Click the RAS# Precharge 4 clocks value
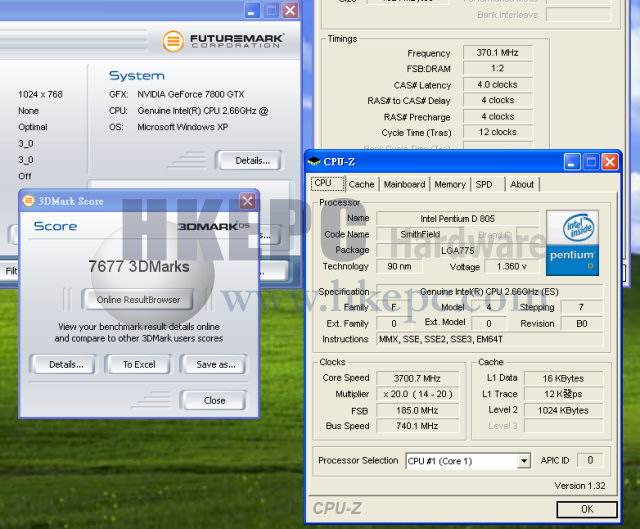This screenshot has height=529, width=640. (x=498, y=116)
